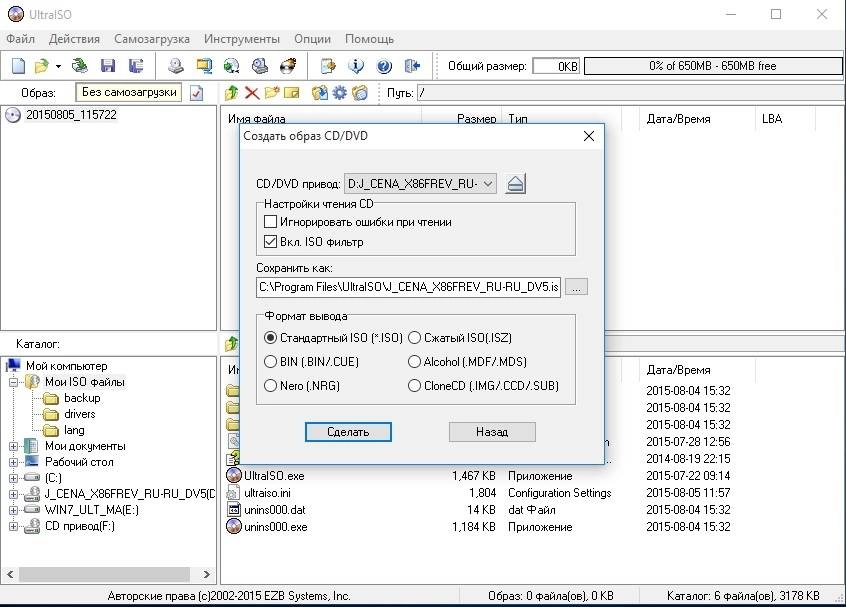This screenshot has width=846, height=607.
Task: Select the drivers folder in tree
Action: coord(79,414)
